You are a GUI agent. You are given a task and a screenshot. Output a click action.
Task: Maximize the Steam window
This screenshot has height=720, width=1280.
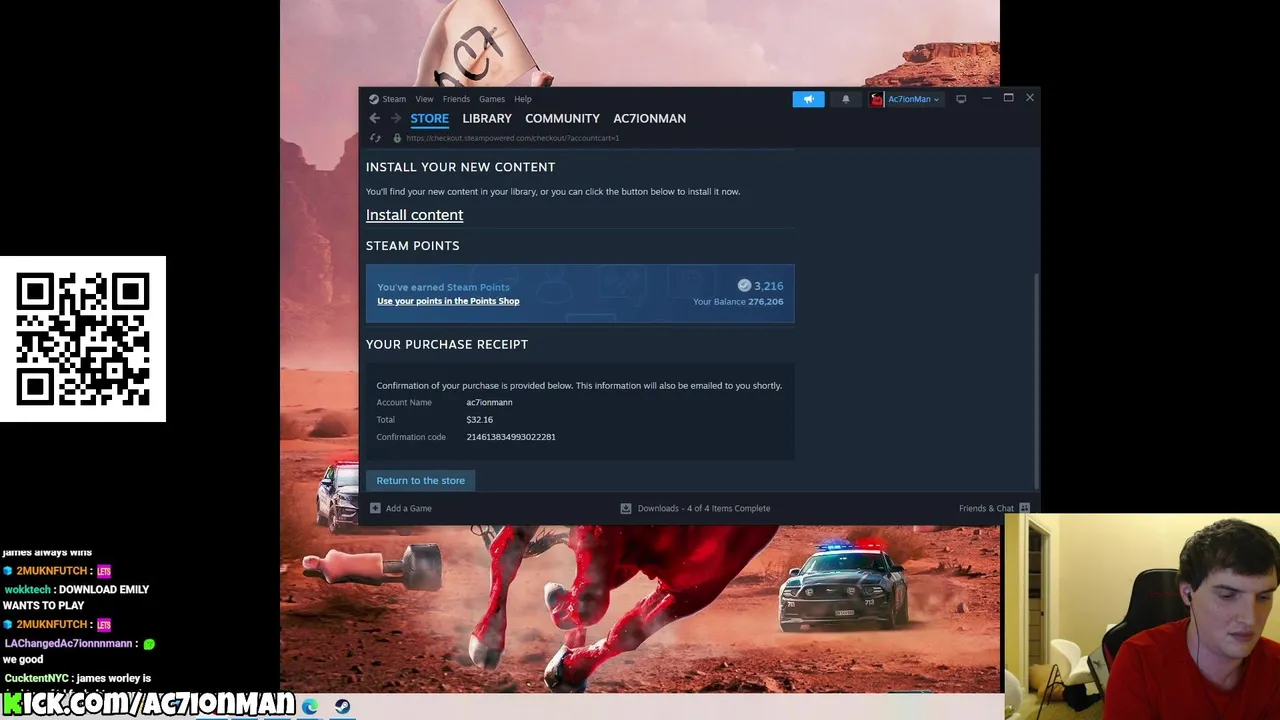pyautogui.click(x=1008, y=98)
